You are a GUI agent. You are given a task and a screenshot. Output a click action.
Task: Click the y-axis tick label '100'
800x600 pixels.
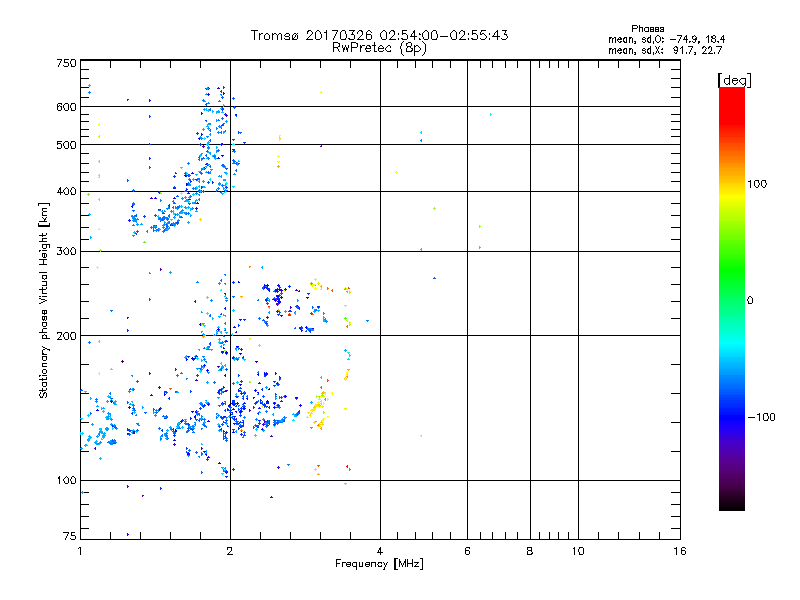[66, 481]
